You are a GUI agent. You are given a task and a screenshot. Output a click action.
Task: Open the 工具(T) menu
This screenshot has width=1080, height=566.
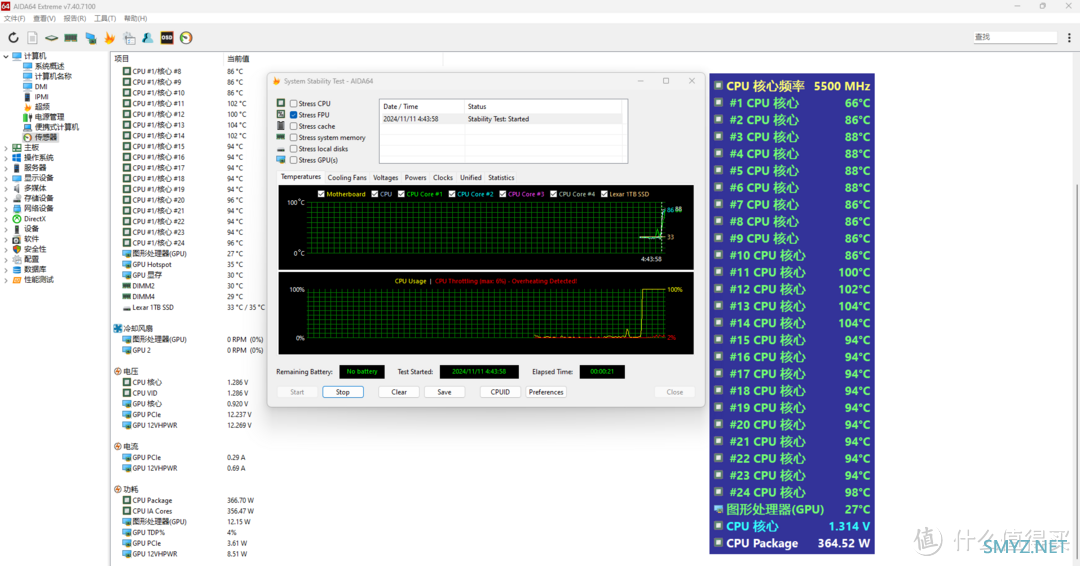coord(105,19)
